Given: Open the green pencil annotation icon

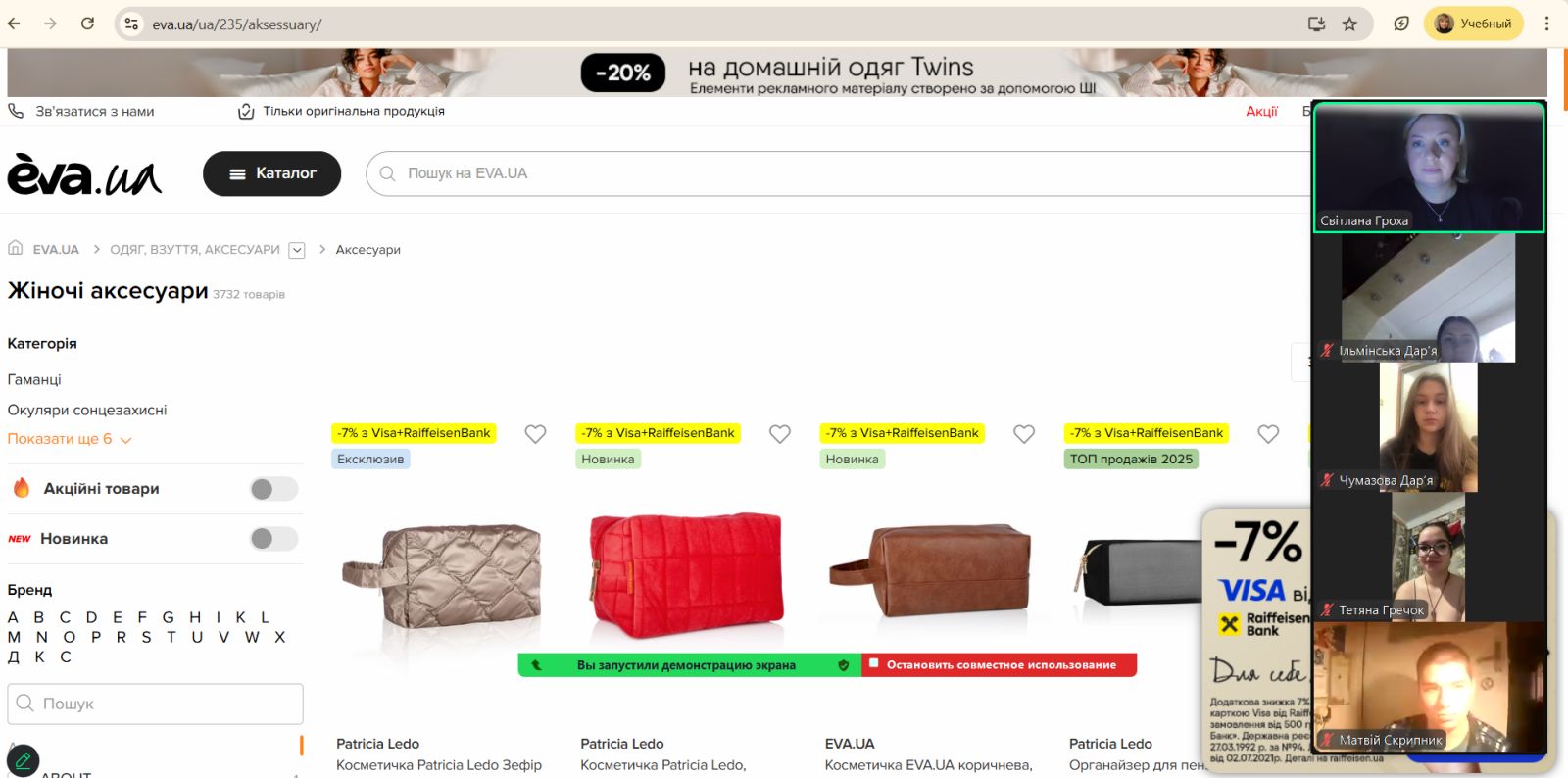Looking at the screenshot, I should [x=23, y=760].
